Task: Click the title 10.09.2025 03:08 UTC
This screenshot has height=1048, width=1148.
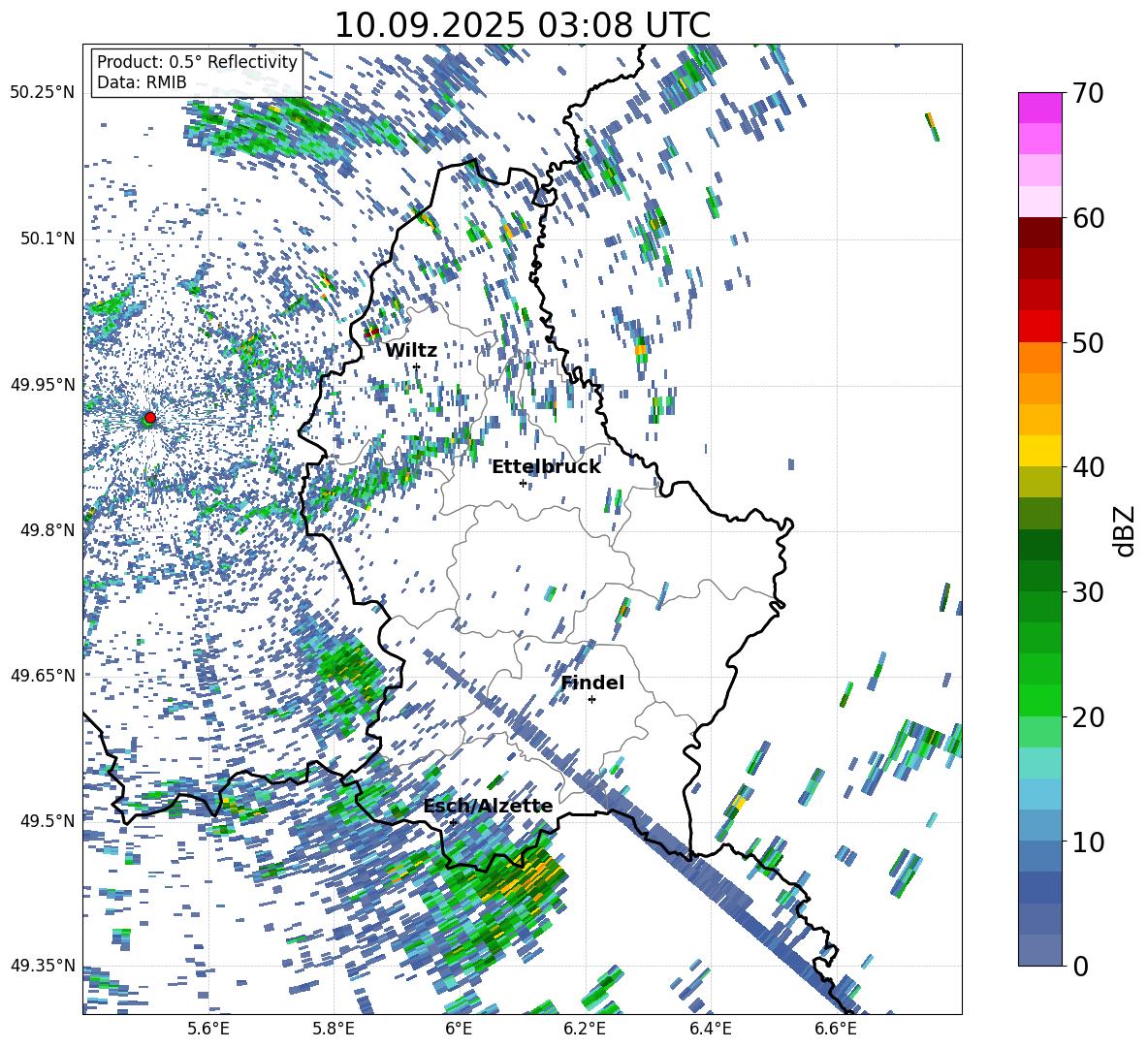Action: pos(522,25)
